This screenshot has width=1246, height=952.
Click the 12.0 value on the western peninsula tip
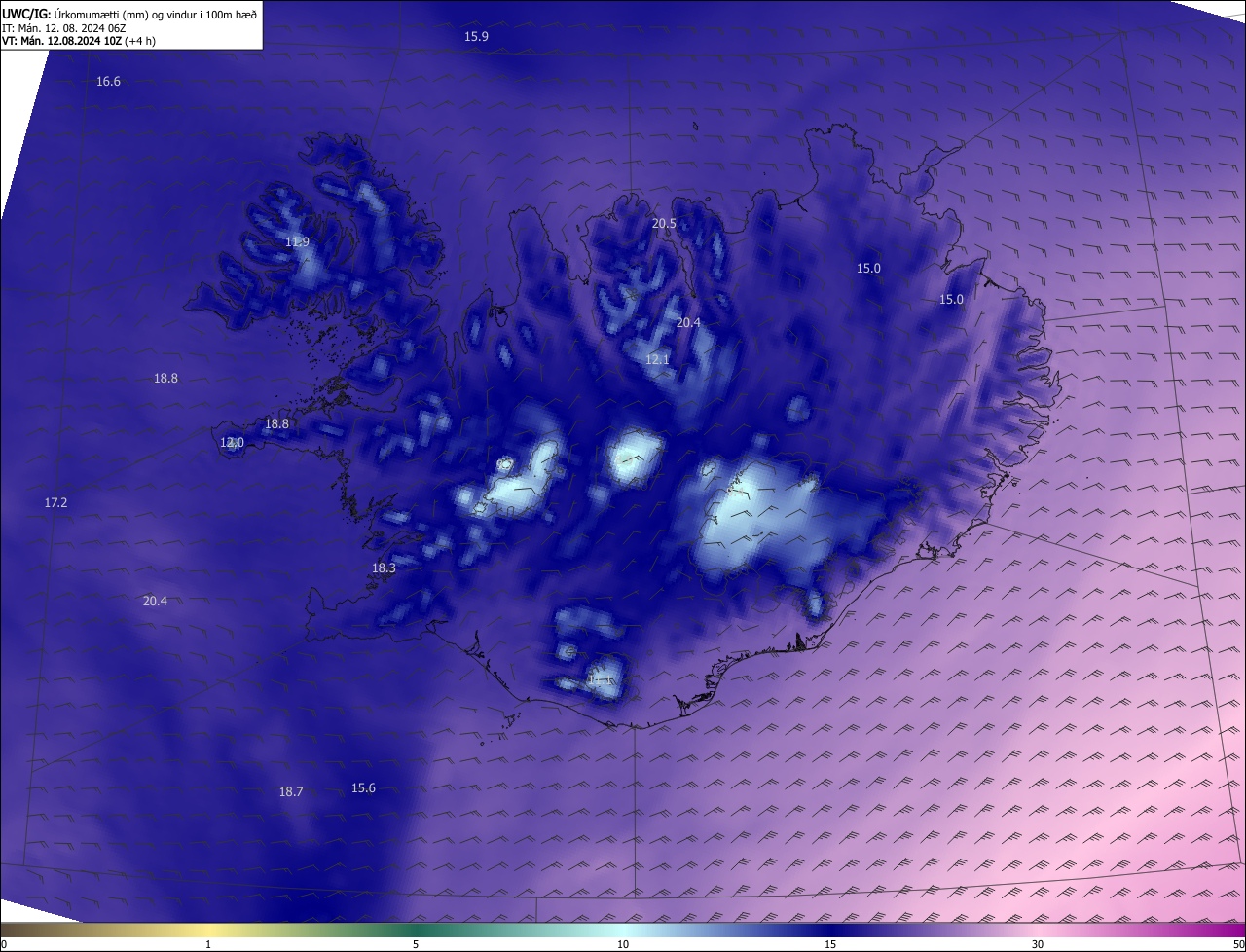pos(232,443)
